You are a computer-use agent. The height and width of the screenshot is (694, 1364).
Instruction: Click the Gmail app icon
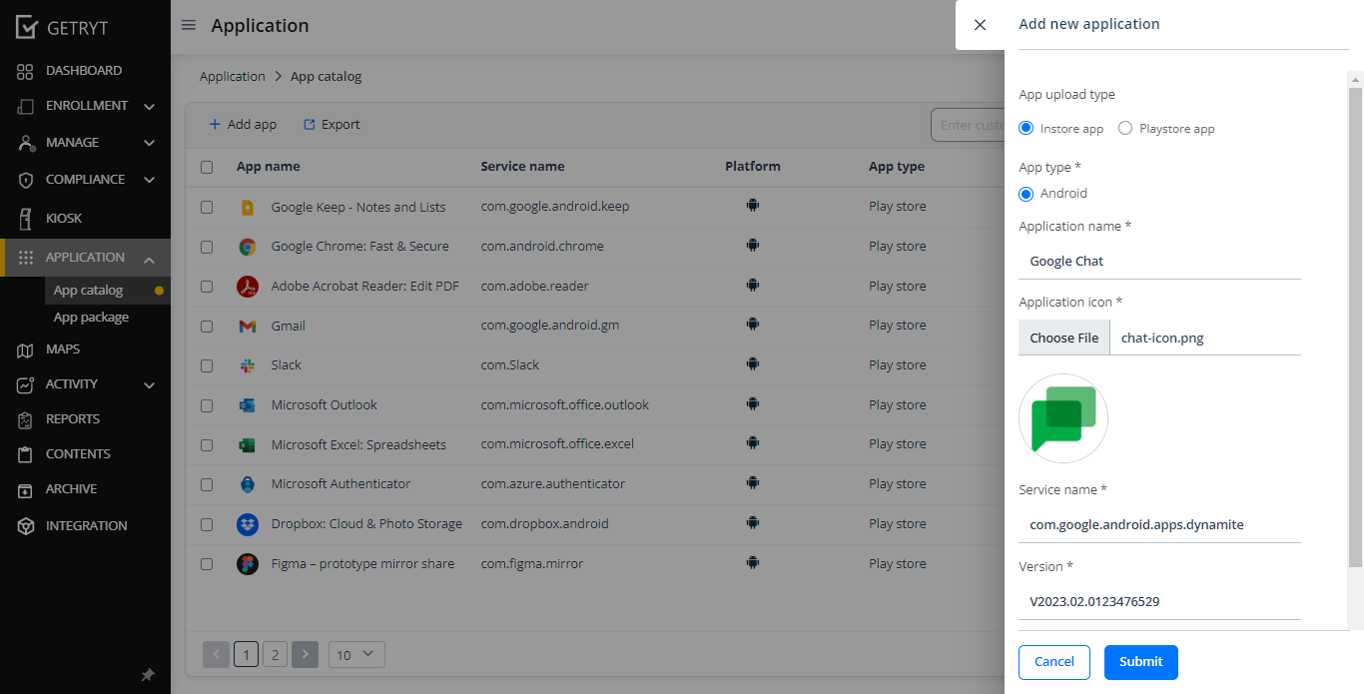pyautogui.click(x=247, y=326)
